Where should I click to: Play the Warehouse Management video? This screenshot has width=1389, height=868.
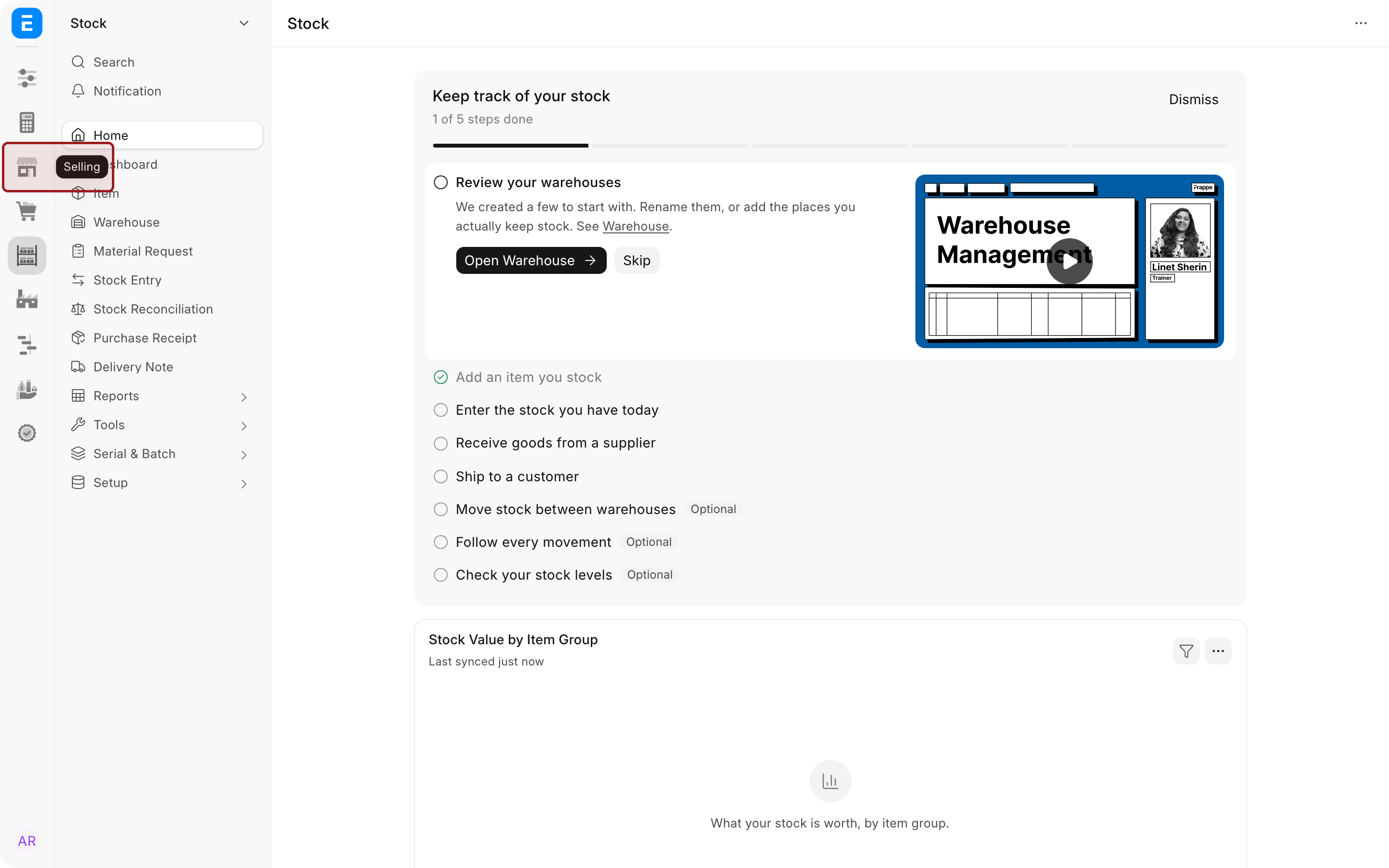tap(1069, 261)
